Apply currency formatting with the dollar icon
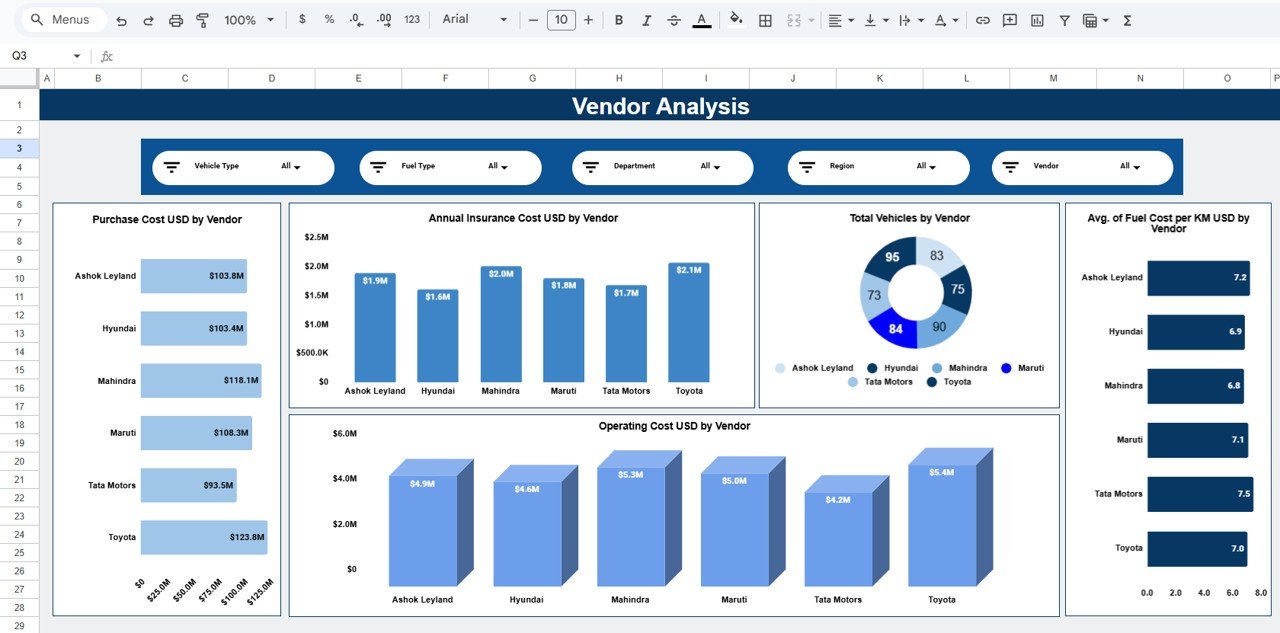This screenshot has height=633, width=1280. tap(302, 19)
